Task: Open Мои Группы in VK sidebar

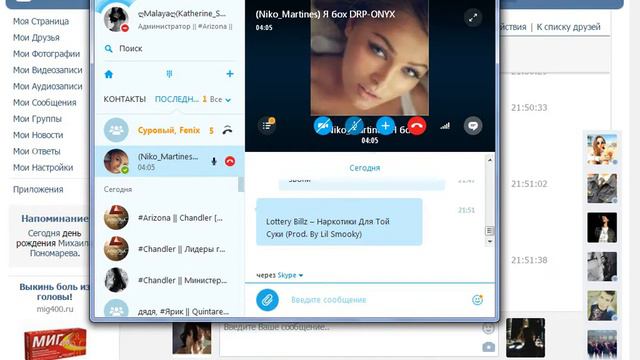Action: pyautogui.click(x=37, y=119)
